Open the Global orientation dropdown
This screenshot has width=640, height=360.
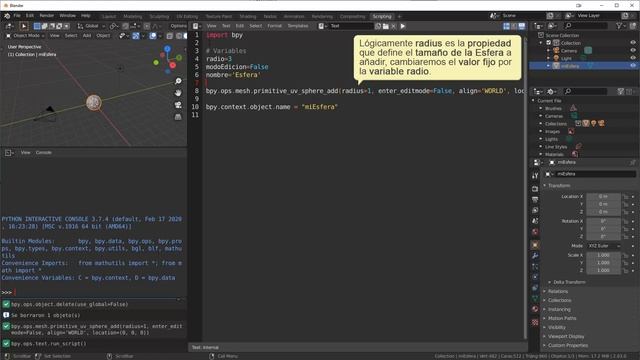click(x=91, y=26)
